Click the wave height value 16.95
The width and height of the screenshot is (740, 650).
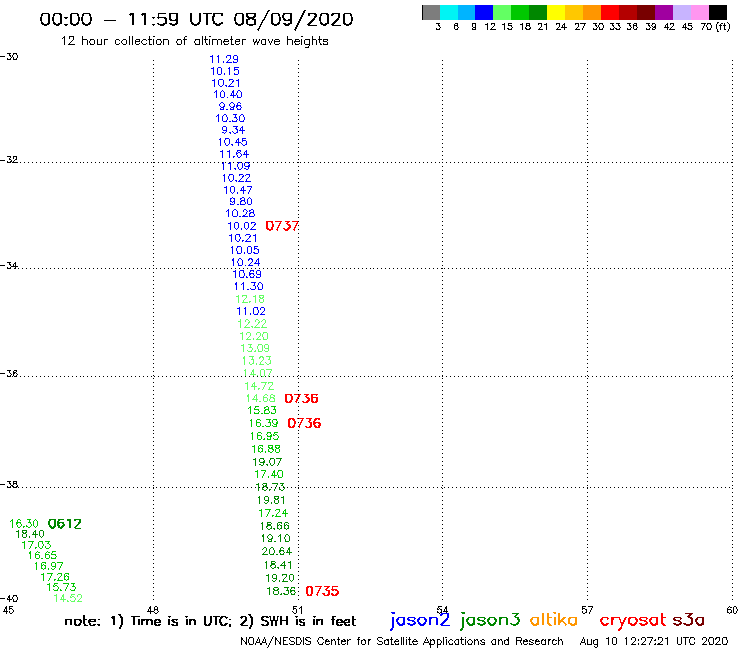point(264,437)
